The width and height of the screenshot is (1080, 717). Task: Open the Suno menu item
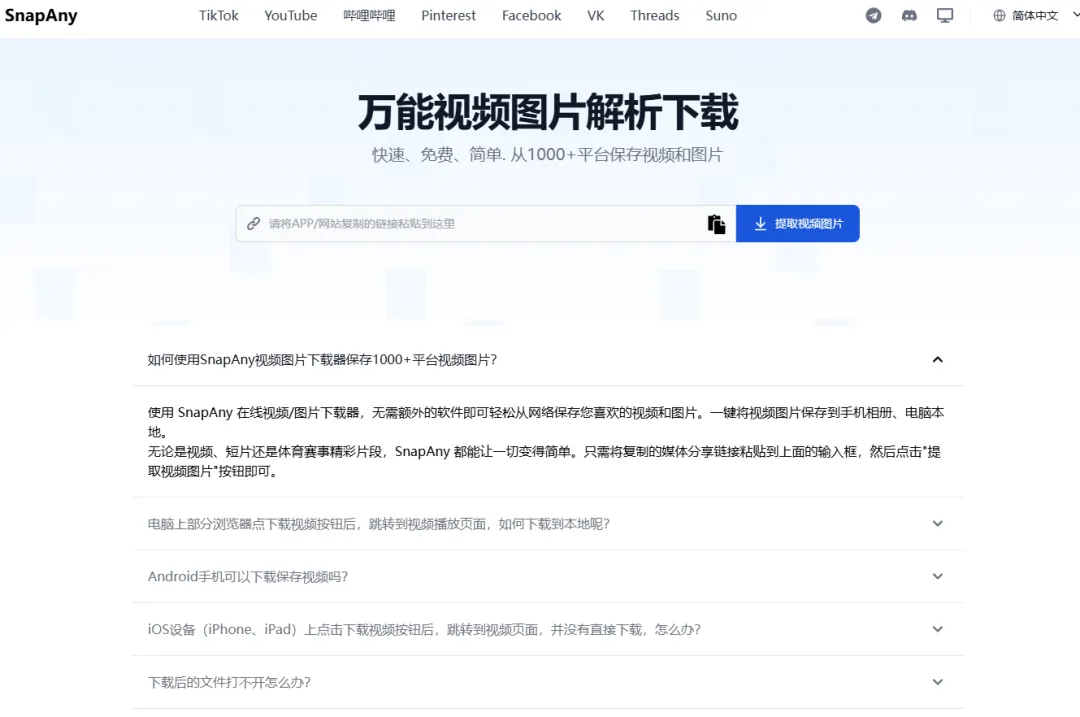pos(721,15)
